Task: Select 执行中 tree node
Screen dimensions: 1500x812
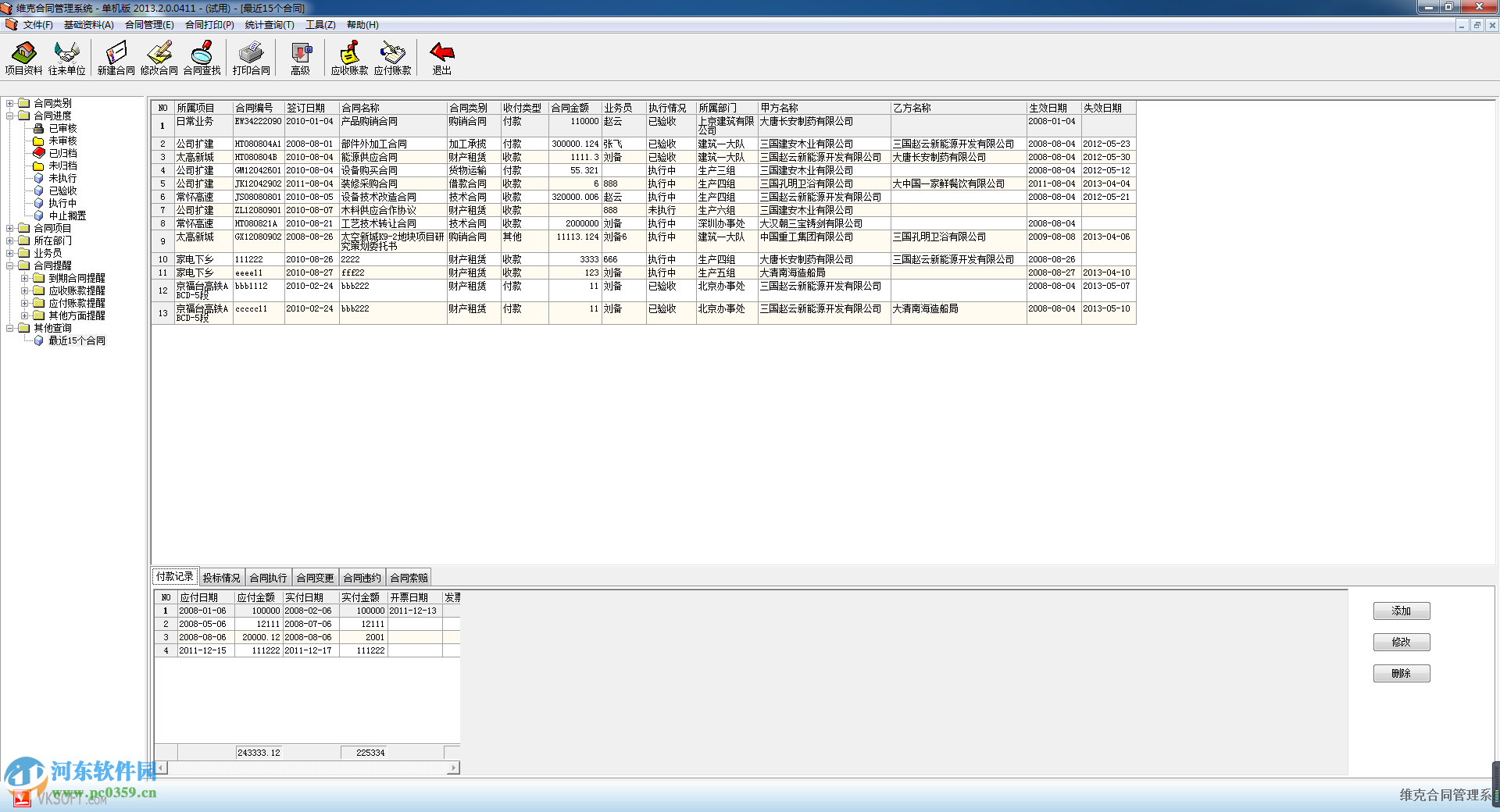Action: [62, 203]
